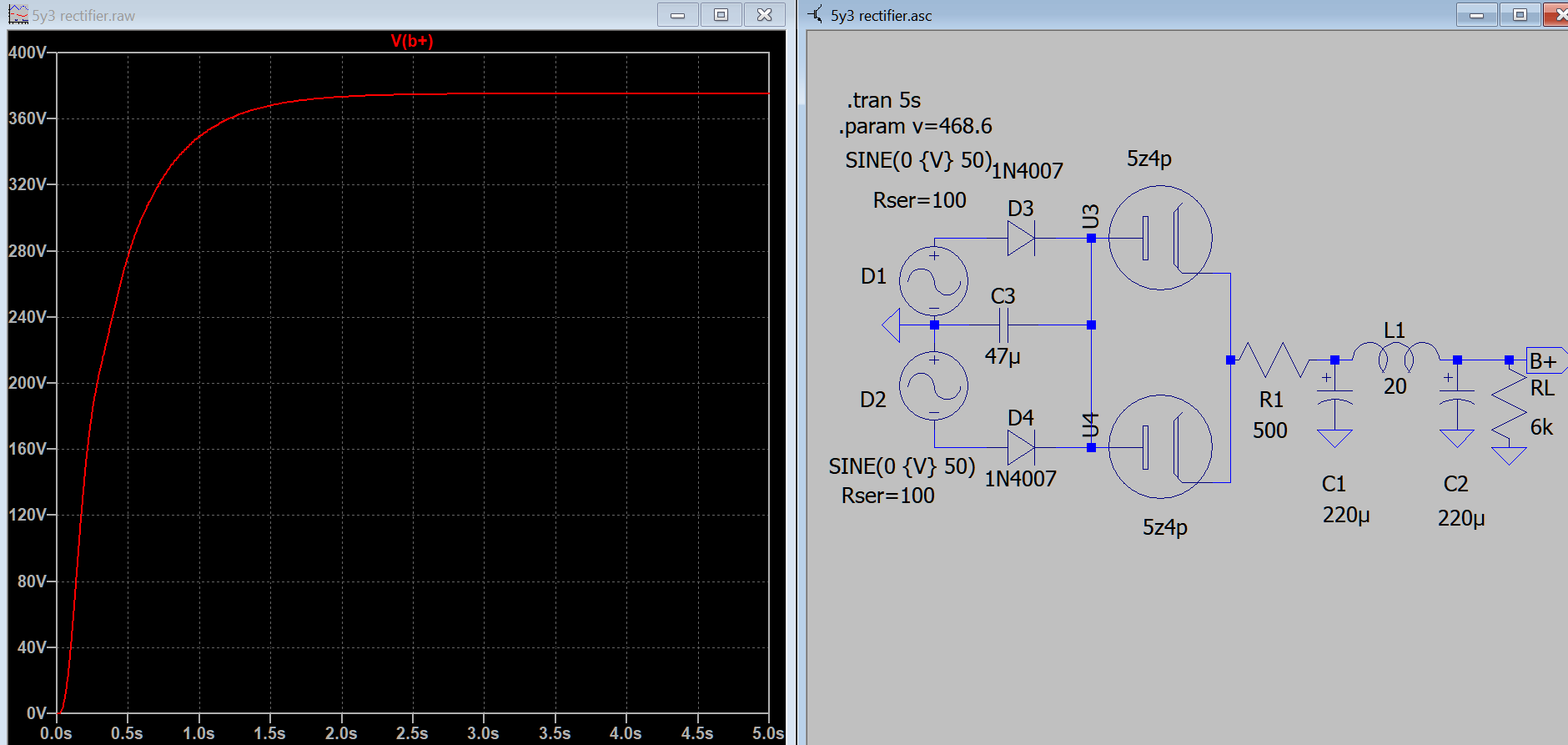Click the U4 reference designator
Image resolution: width=1568 pixels, height=745 pixels.
point(1090,425)
